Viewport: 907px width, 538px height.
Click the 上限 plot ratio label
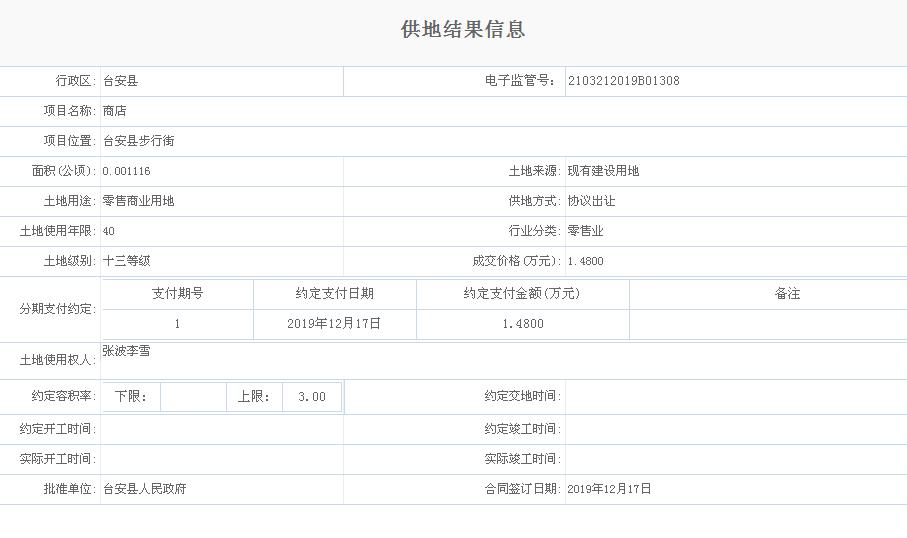(x=254, y=397)
